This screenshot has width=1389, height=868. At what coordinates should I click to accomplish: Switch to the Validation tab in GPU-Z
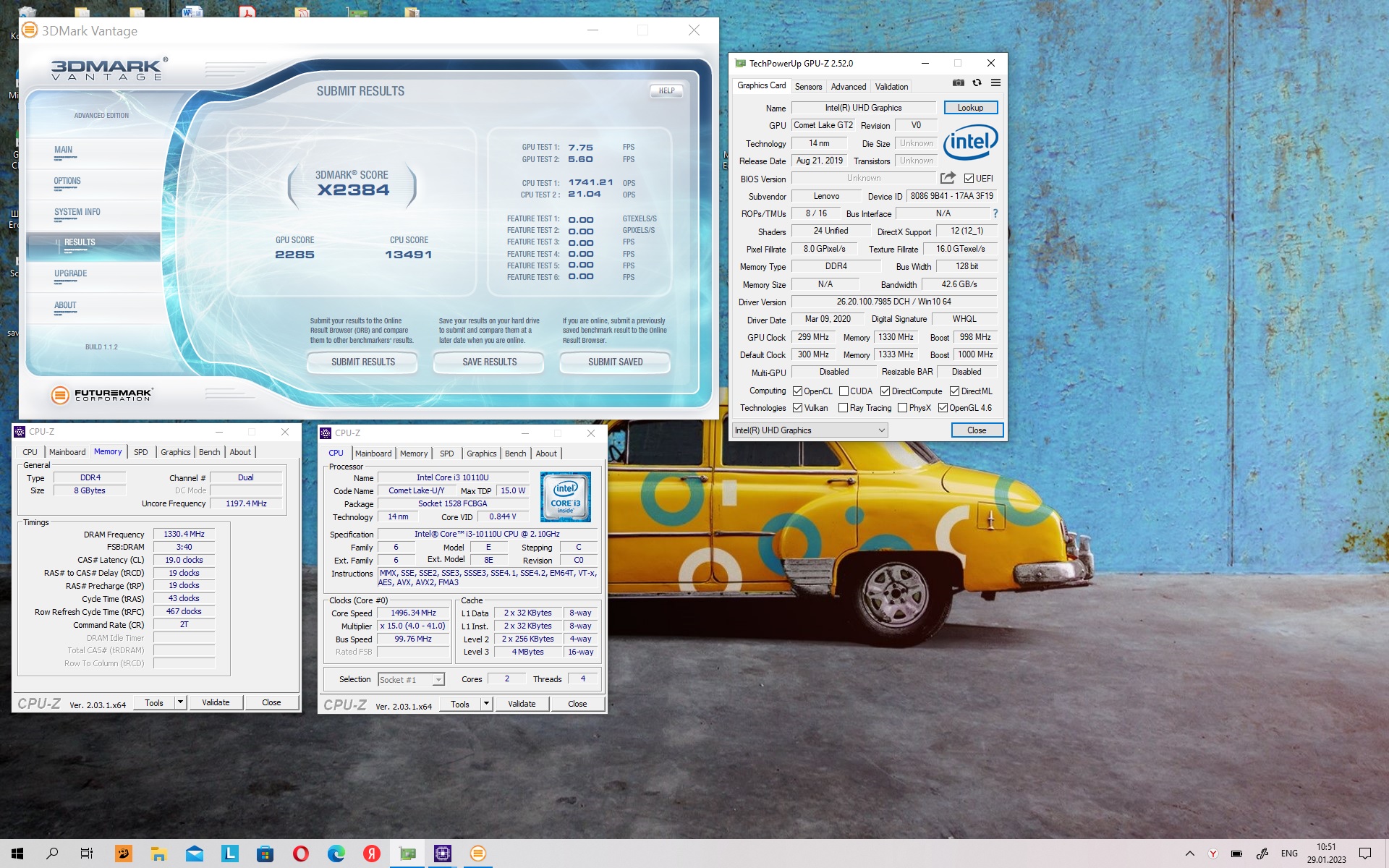(891, 87)
